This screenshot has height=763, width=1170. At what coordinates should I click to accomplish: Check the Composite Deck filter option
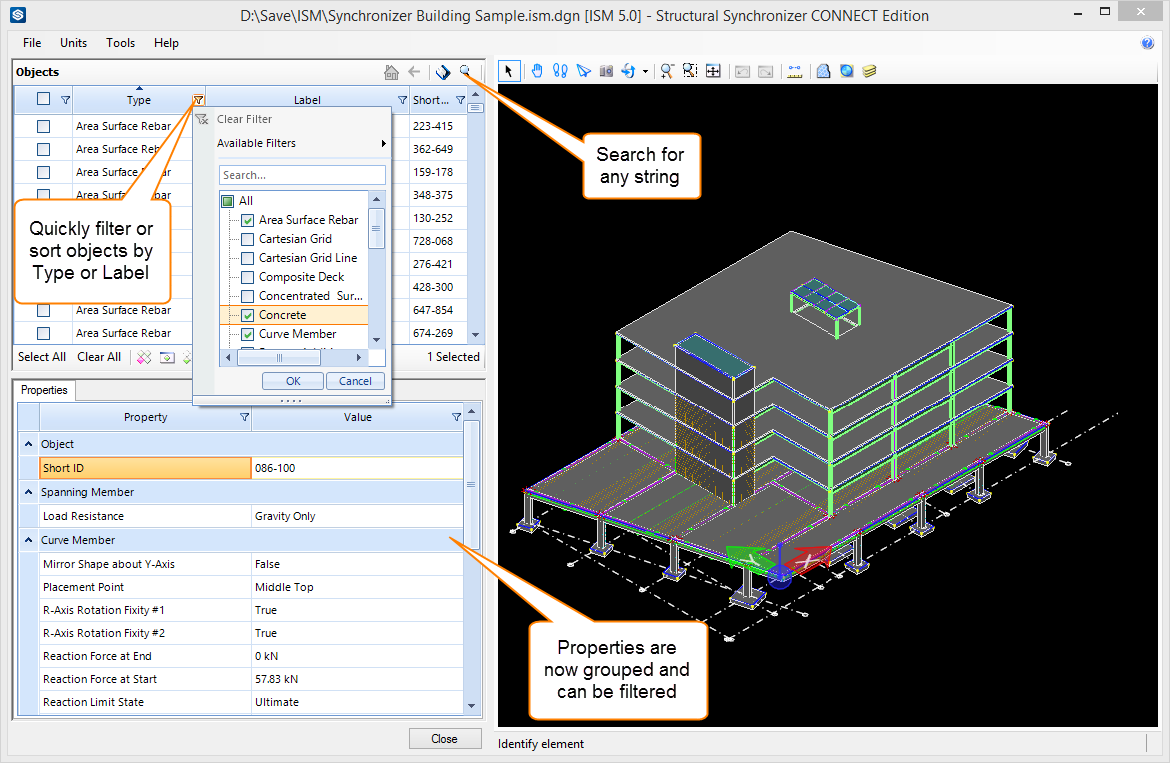[x=248, y=277]
